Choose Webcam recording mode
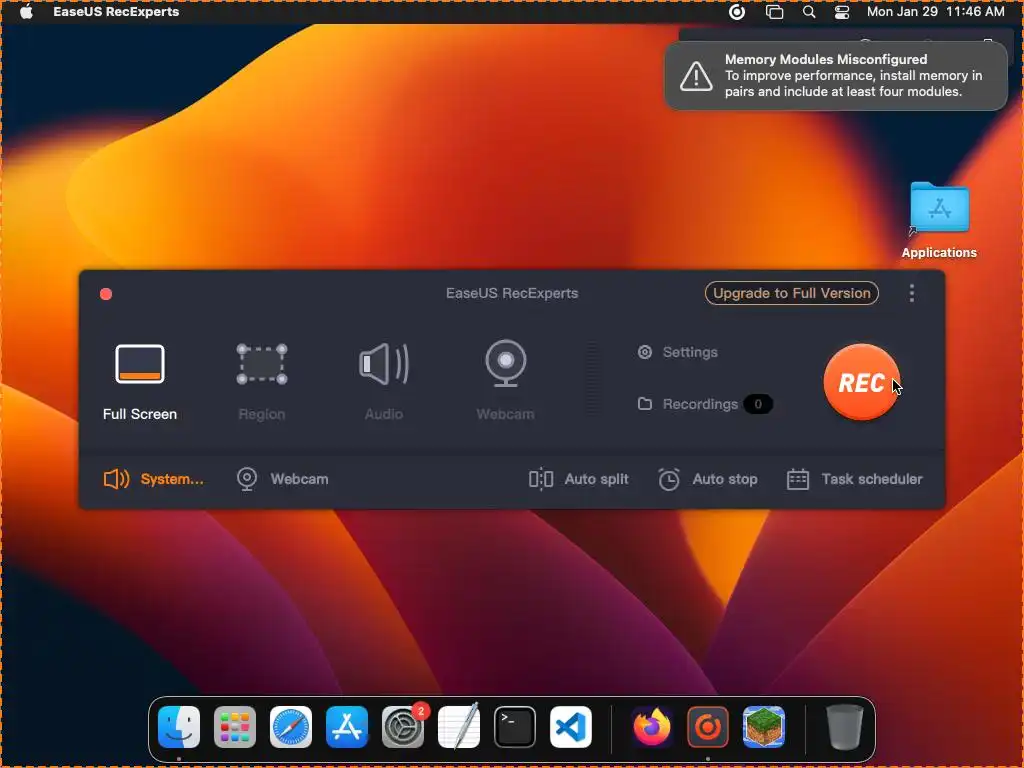 tap(505, 382)
